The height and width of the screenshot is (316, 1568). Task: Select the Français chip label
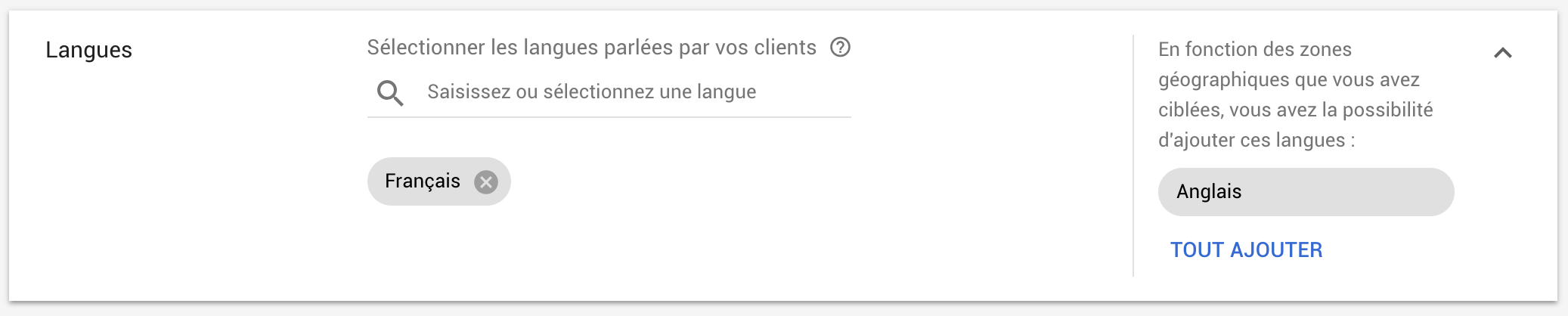(x=422, y=181)
